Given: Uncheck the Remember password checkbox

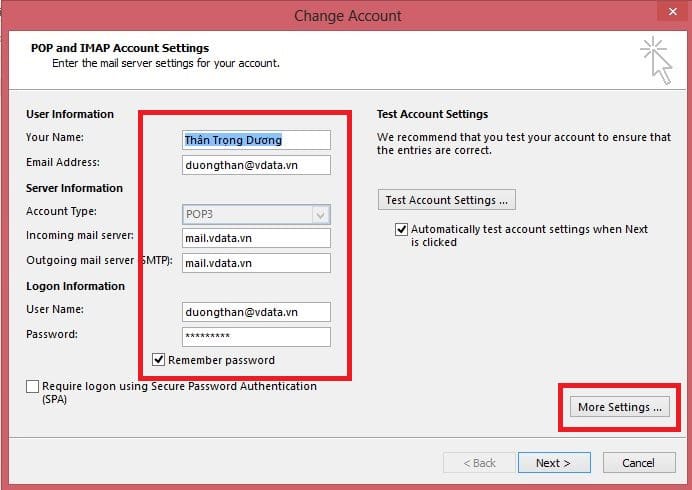Looking at the screenshot, I should [158, 360].
